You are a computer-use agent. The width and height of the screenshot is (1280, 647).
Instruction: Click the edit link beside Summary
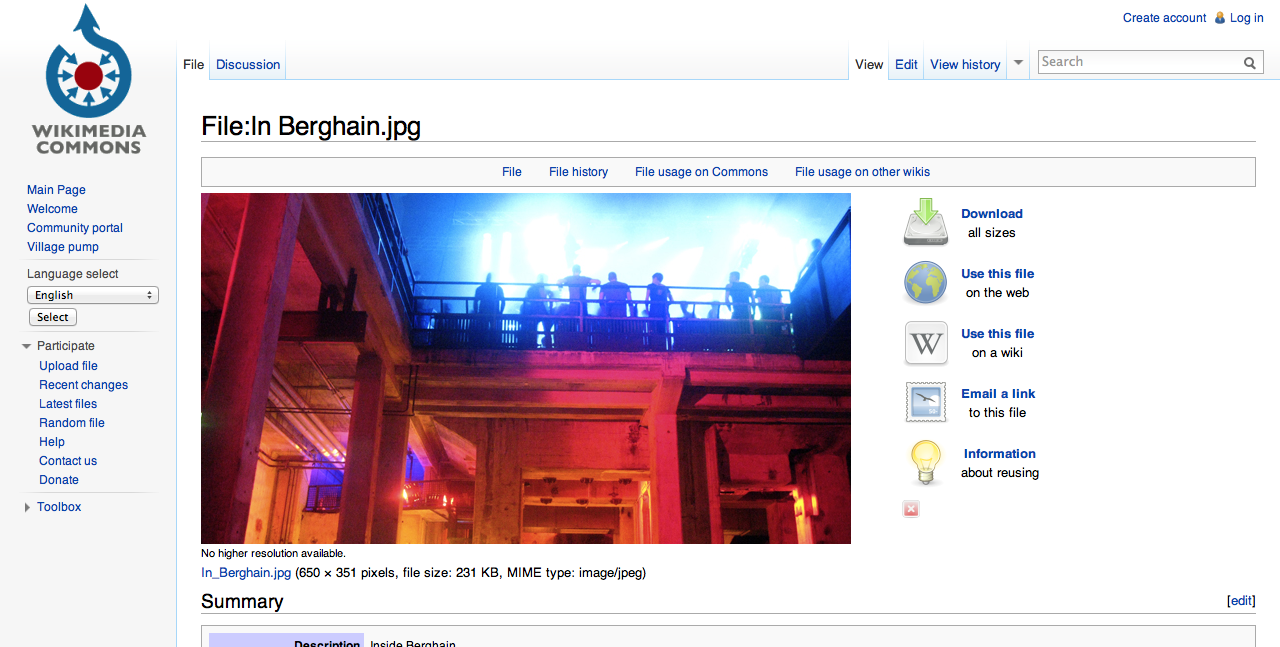(x=1241, y=601)
